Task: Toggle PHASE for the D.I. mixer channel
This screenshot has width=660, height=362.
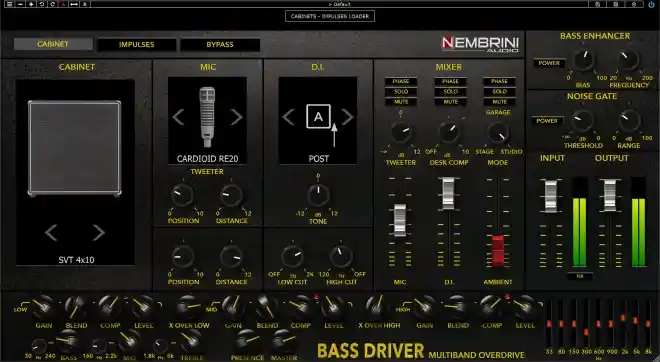Action: coord(450,81)
